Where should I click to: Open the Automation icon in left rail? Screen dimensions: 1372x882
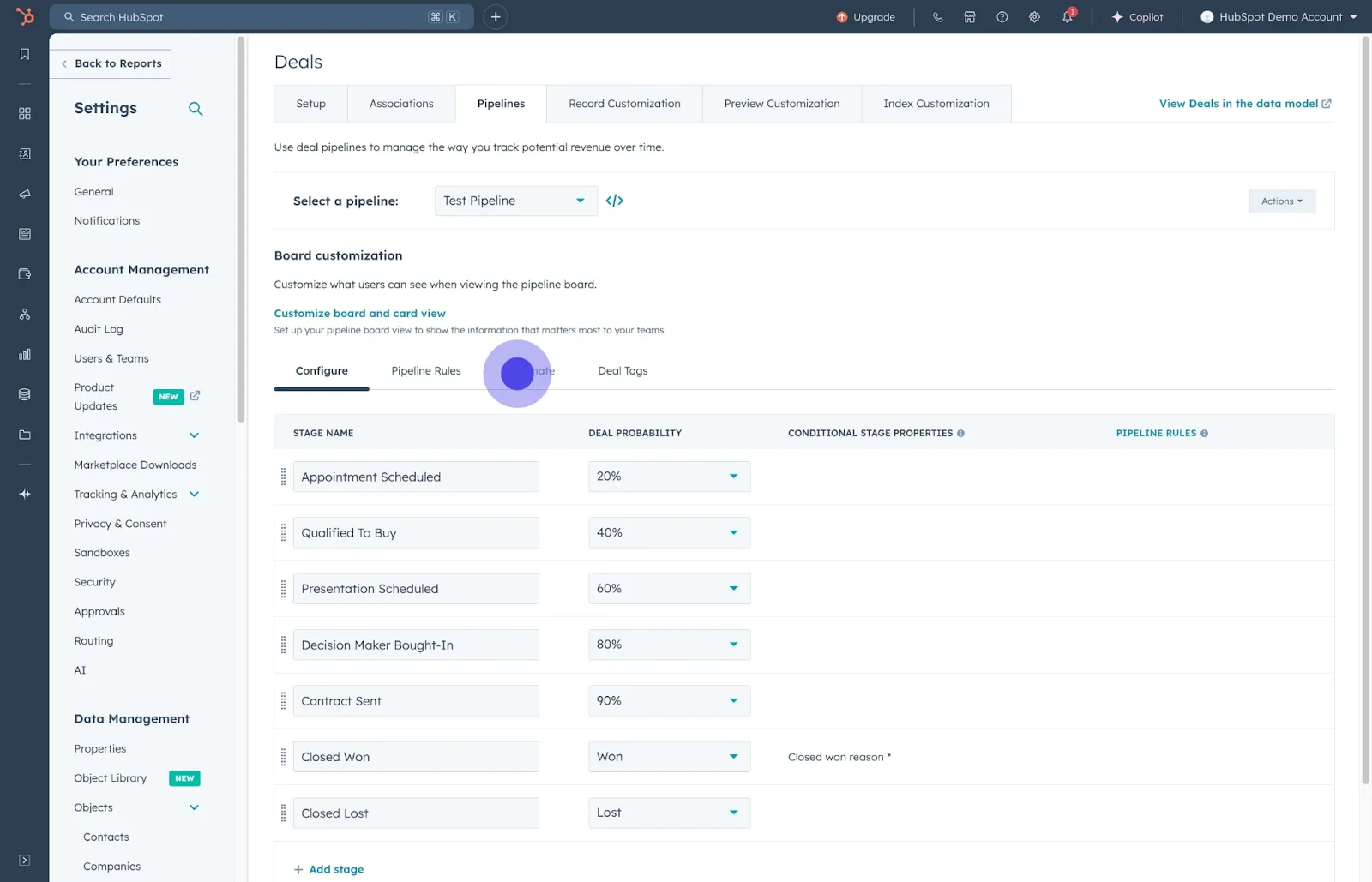pyautogui.click(x=25, y=315)
